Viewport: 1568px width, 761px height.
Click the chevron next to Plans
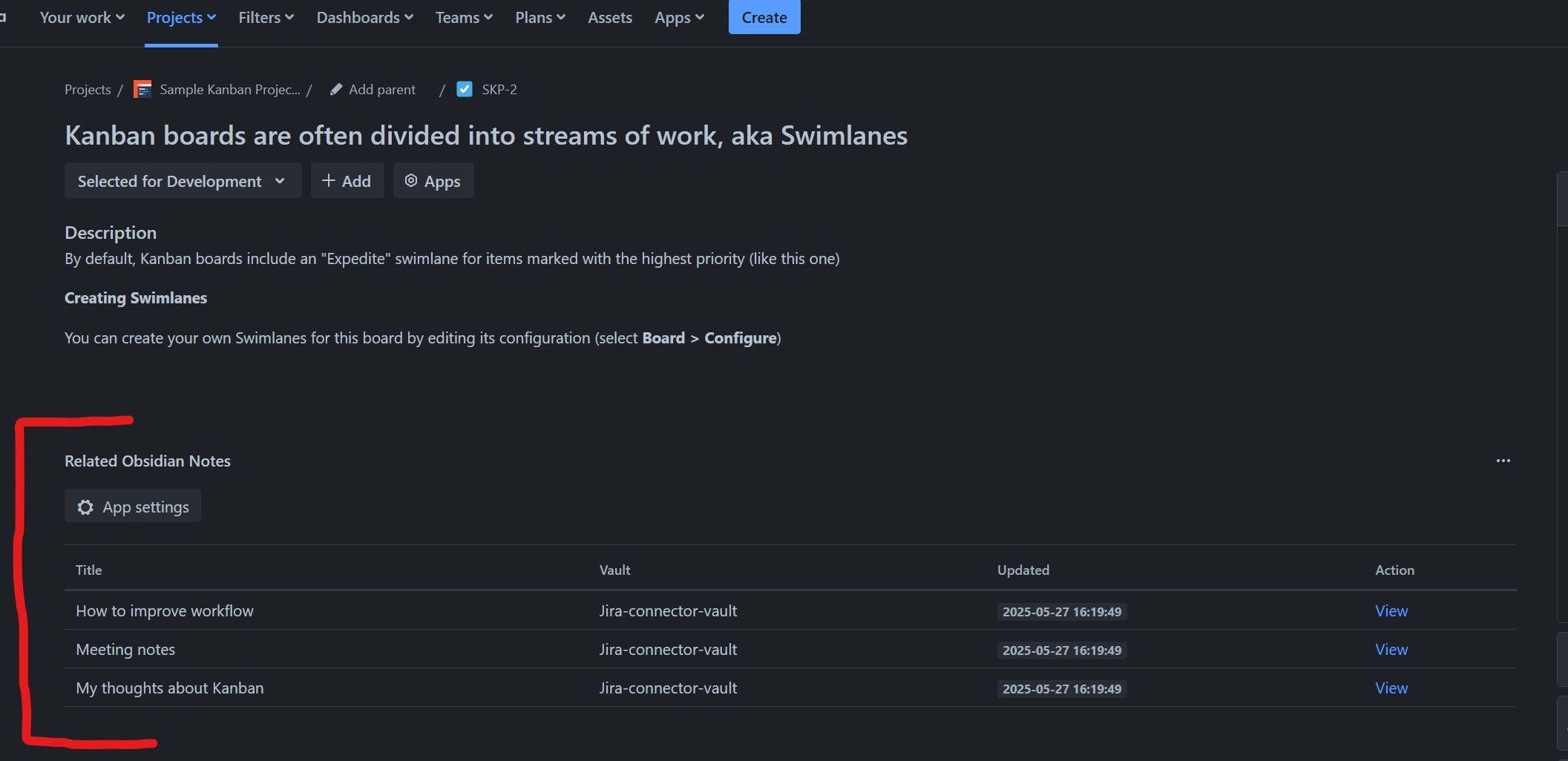click(561, 17)
